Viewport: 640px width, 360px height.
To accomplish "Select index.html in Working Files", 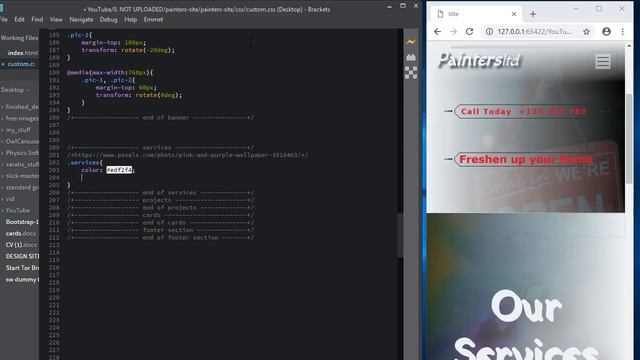I will [22, 53].
